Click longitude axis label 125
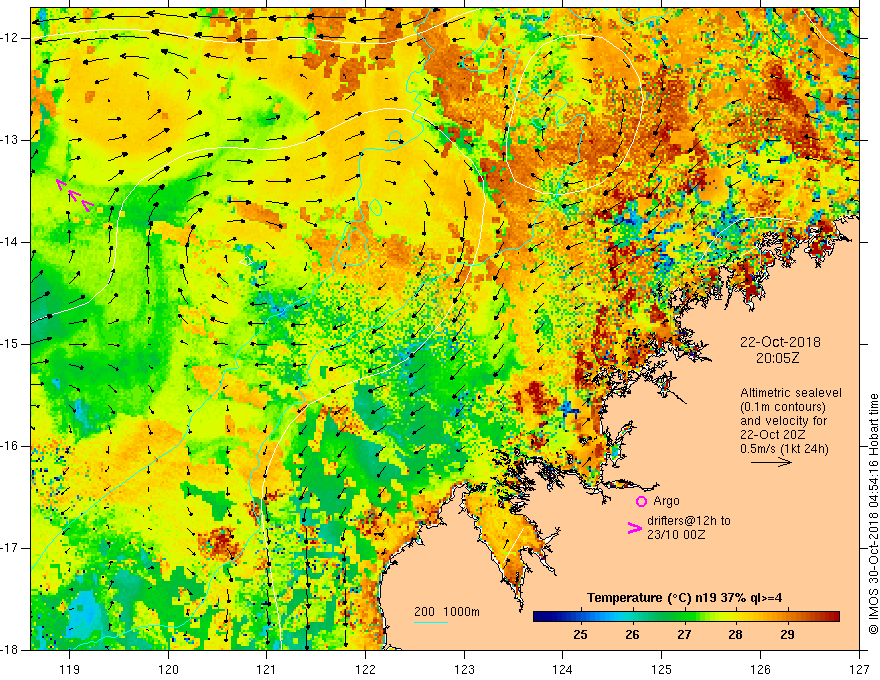The height and width of the screenshot is (680, 880). [x=662, y=669]
